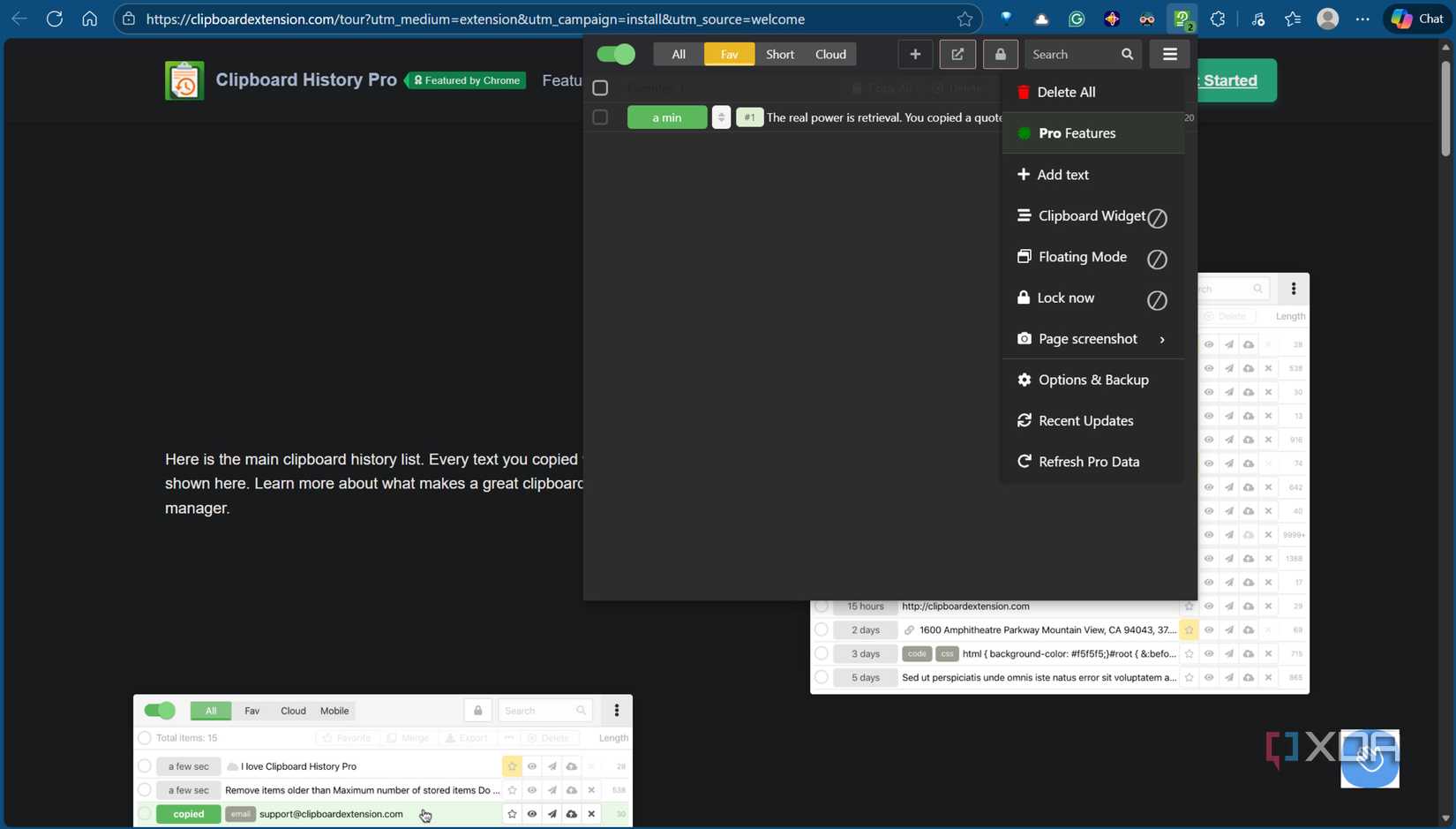The image size is (1456, 829).
Task: Switch to the Cloud tab
Action: 829,54
